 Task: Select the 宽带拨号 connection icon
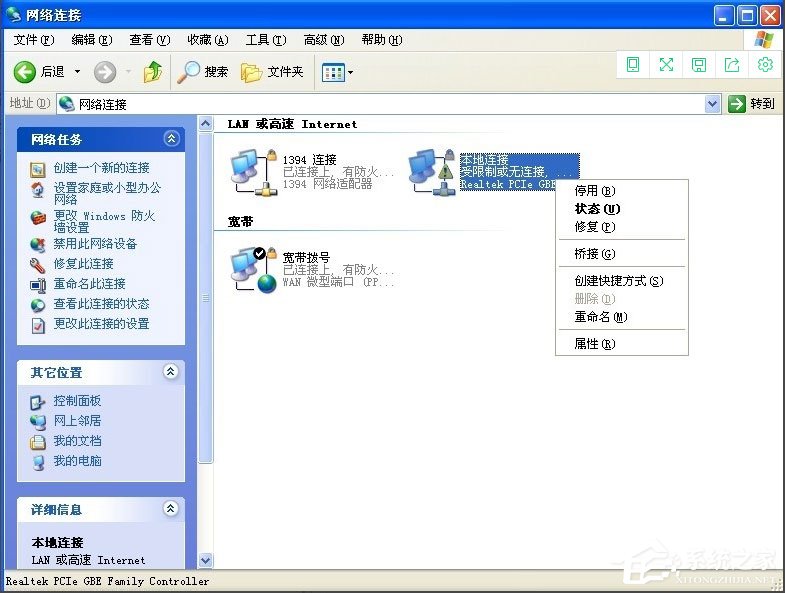(254, 269)
